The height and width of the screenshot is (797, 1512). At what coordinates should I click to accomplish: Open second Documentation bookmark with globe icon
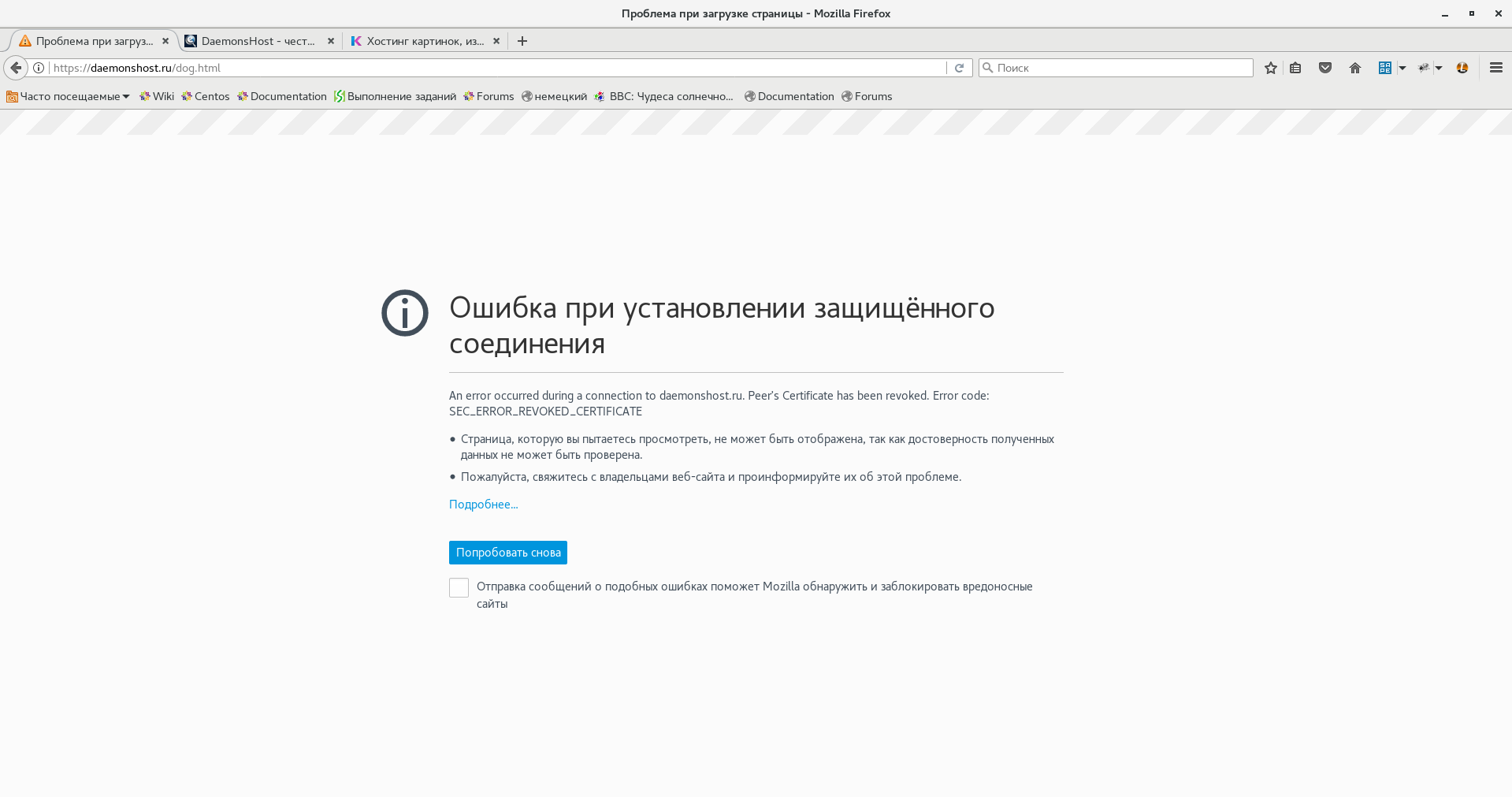(x=789, y=96)
